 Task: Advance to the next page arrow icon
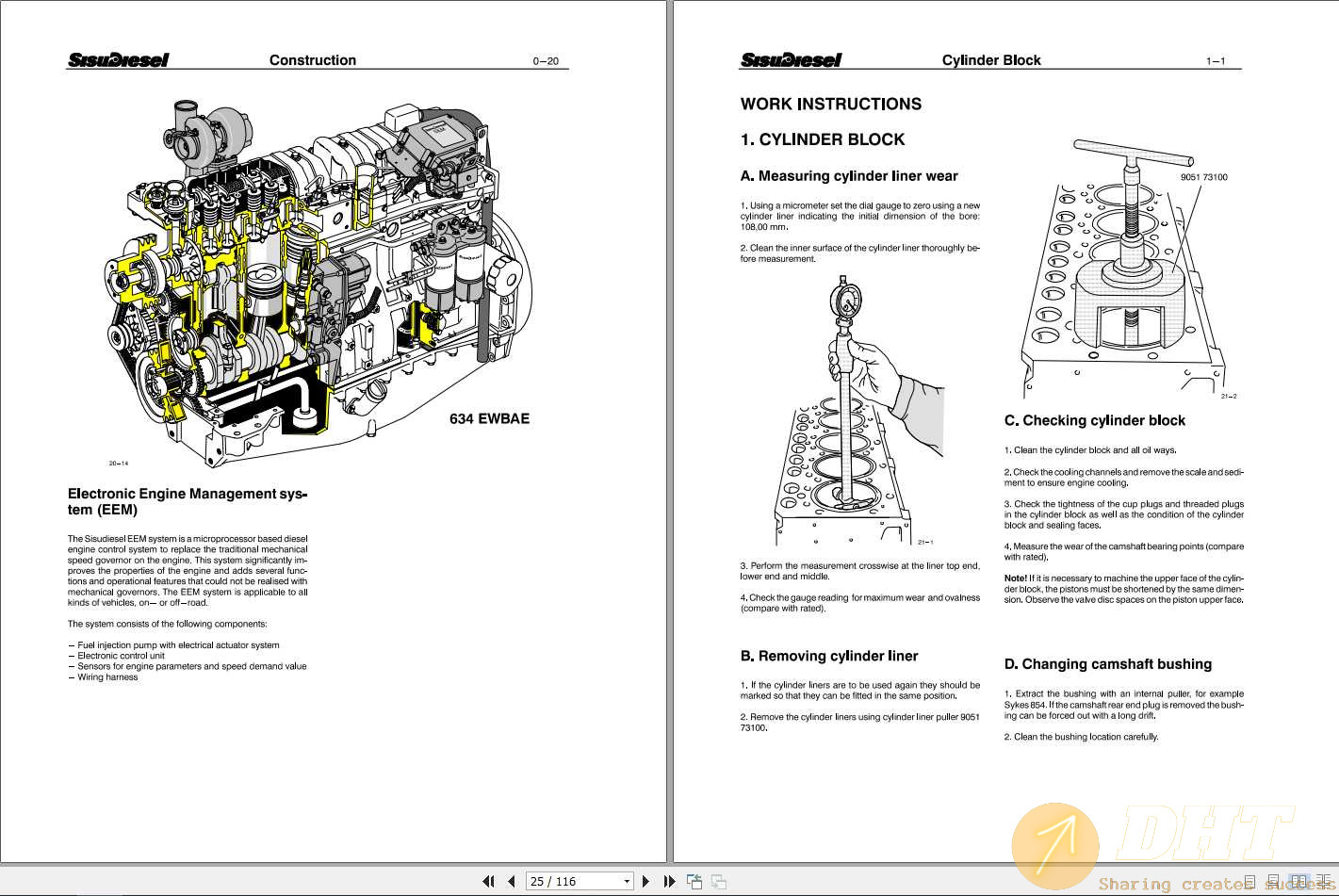point(645,881)
